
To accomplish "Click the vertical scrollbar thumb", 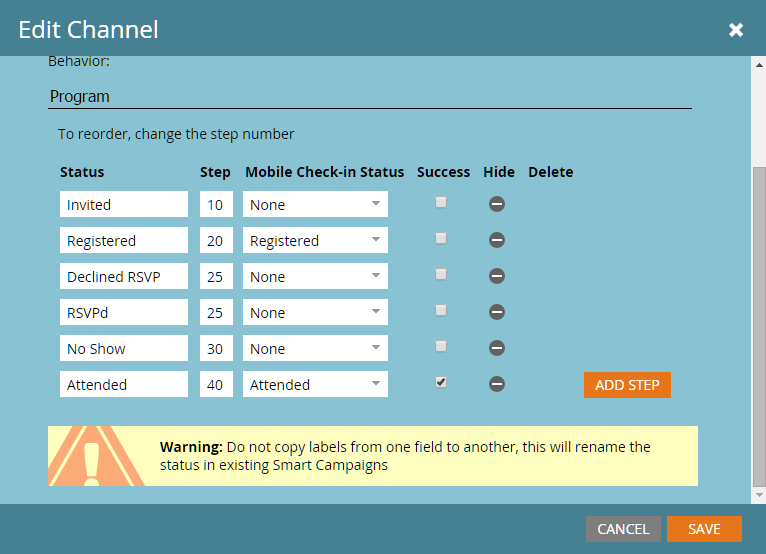I will (759, 326).
